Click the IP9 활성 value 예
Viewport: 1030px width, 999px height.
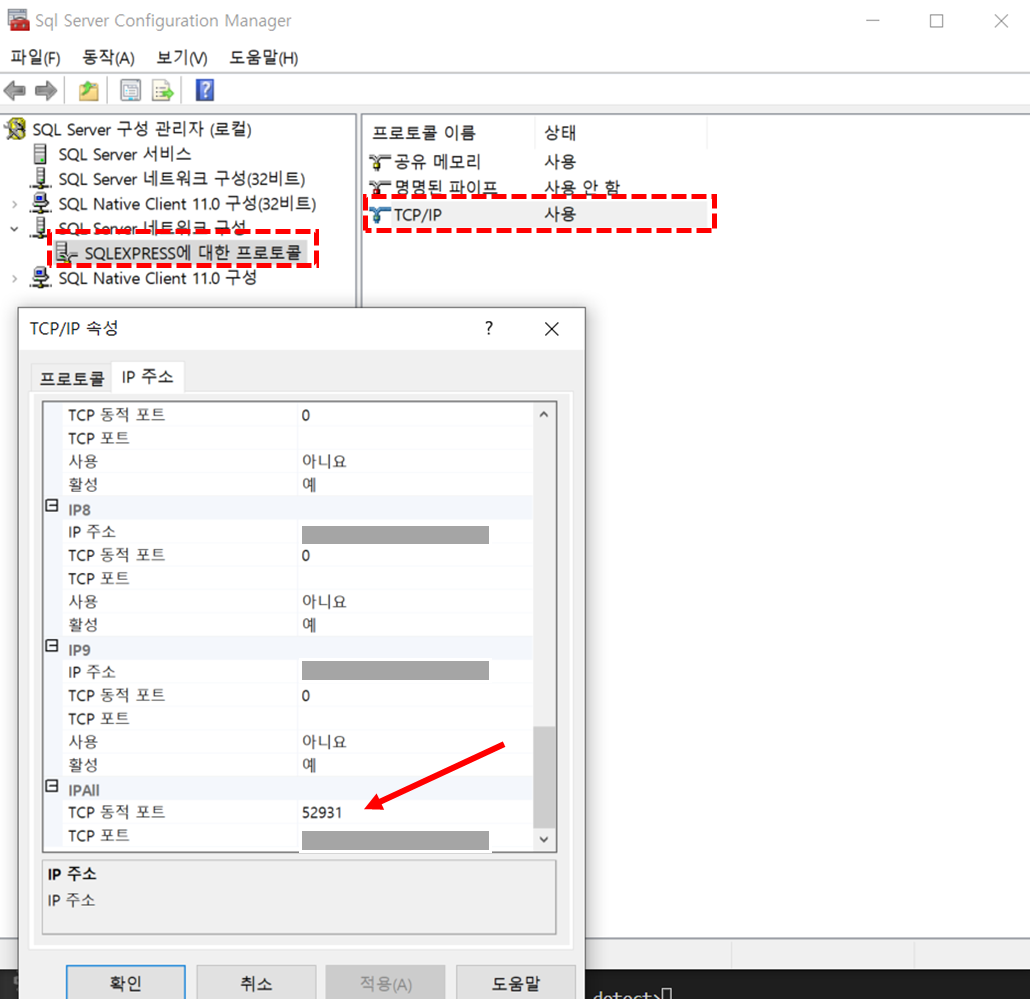309,765
